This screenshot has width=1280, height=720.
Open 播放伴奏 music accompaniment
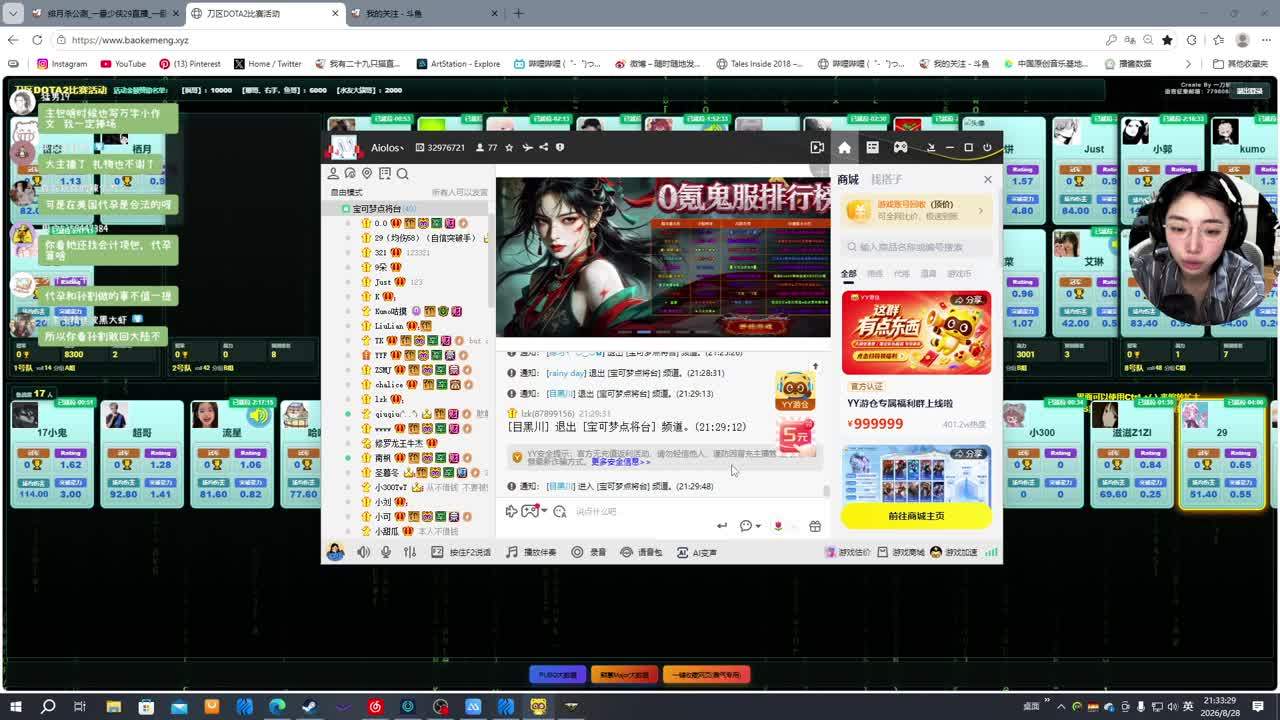531,552
